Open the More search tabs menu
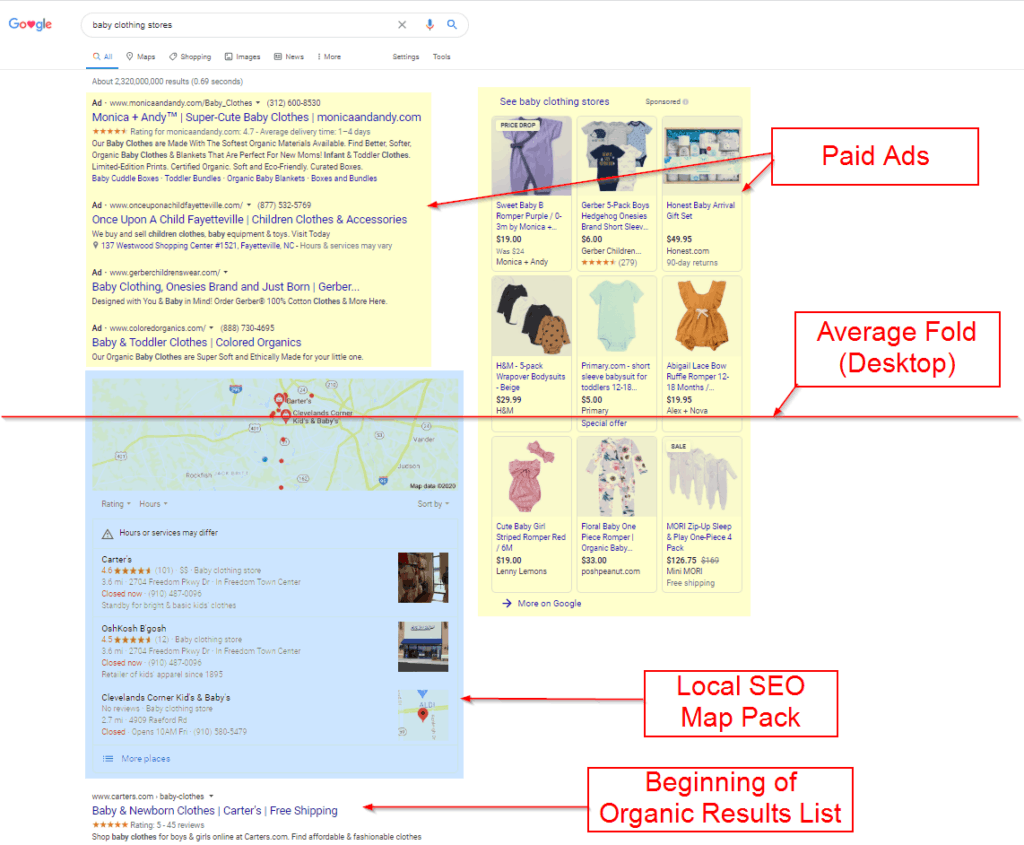 pos(329,57)
